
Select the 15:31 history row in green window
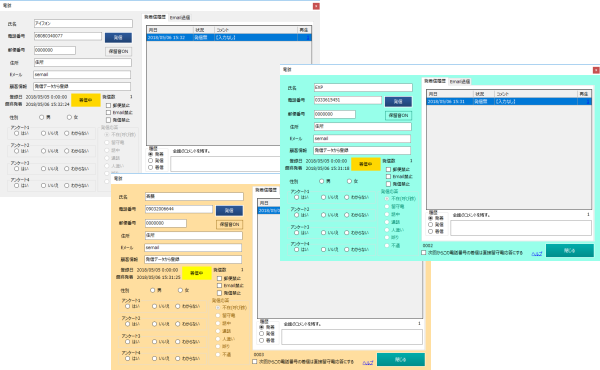[x=509, y=101]
